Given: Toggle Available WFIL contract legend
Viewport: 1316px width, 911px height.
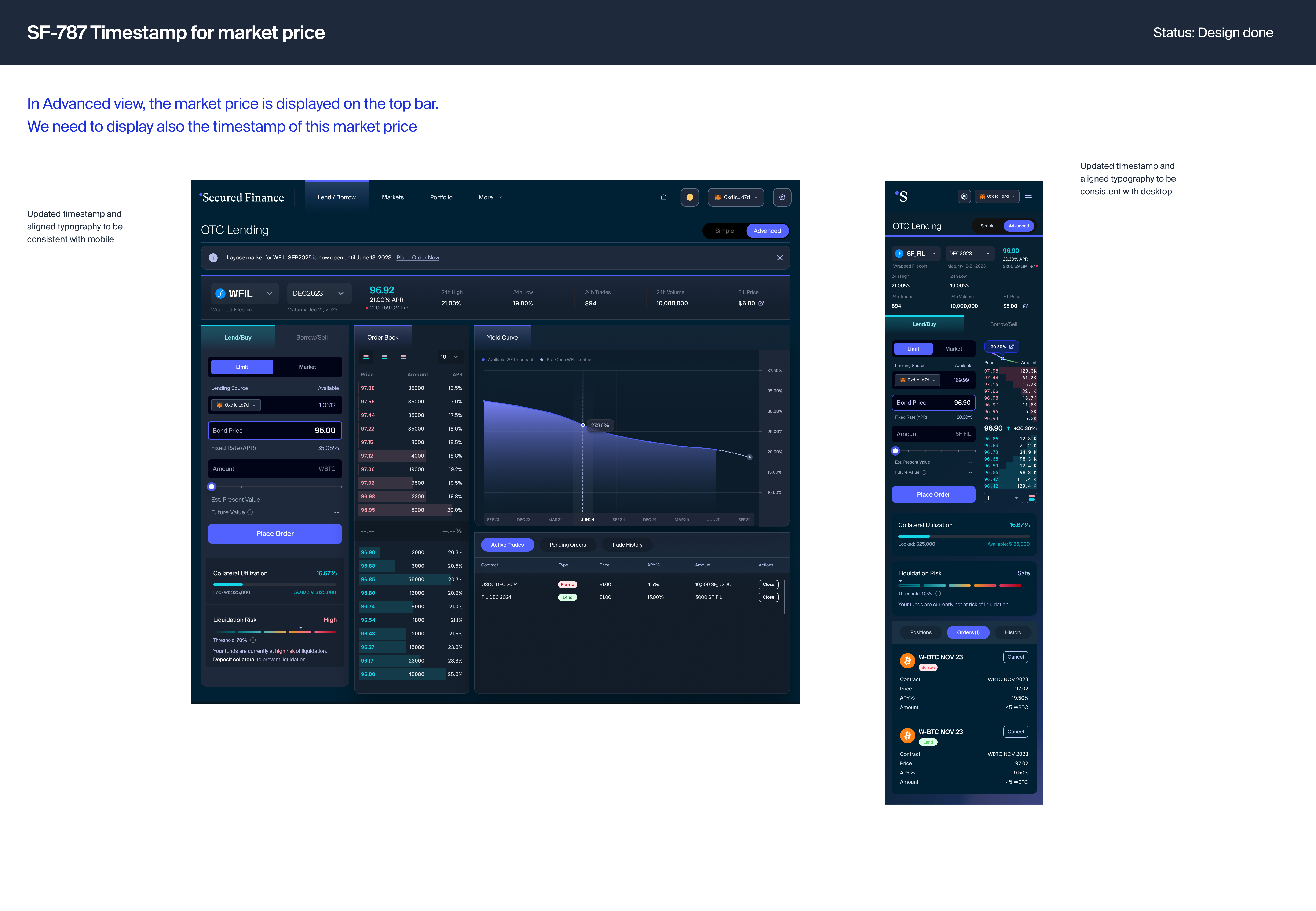Looking at the screenshot, I should tap(508, 360).
